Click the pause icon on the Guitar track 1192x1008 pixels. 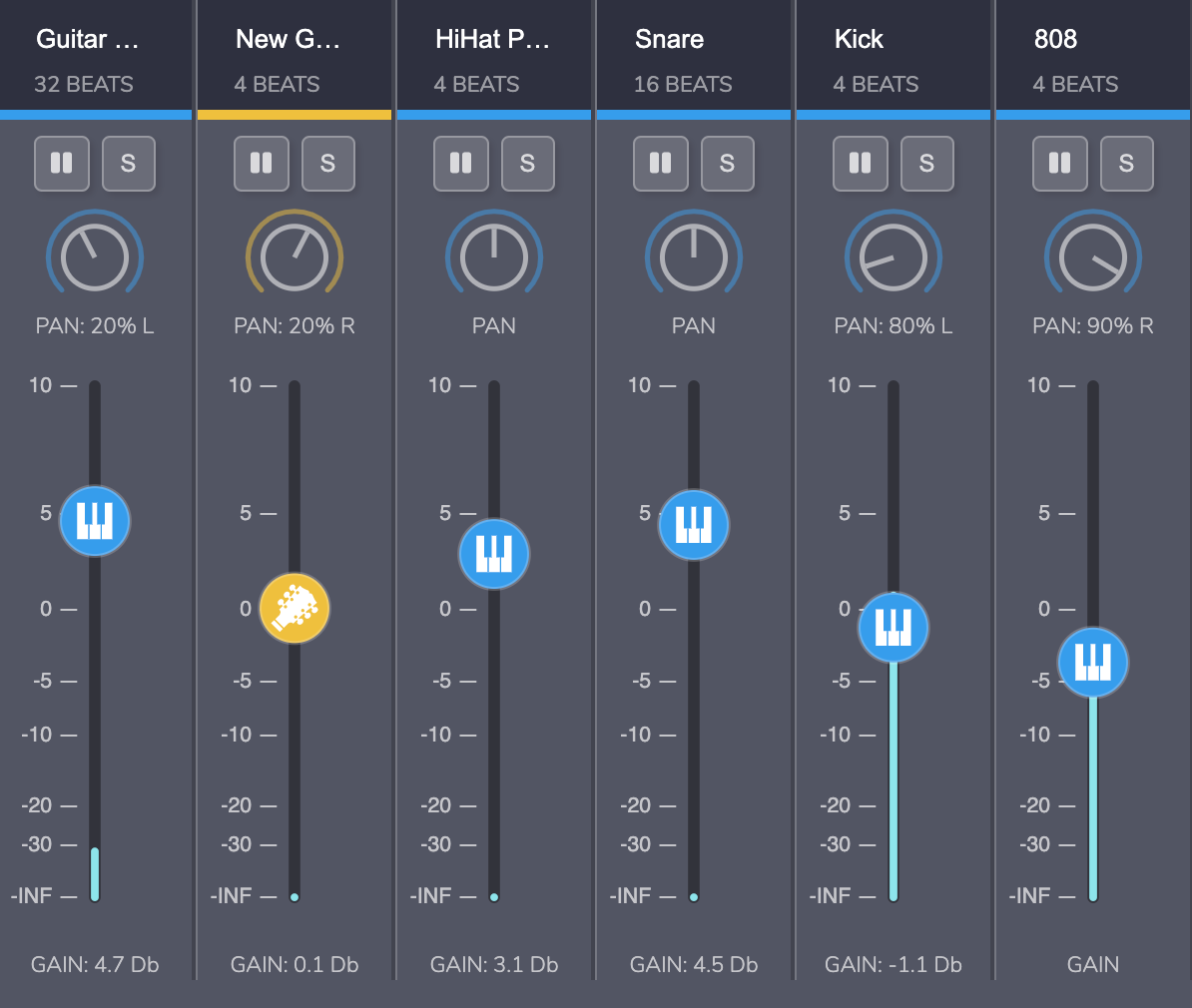click(x=62, y=164)
